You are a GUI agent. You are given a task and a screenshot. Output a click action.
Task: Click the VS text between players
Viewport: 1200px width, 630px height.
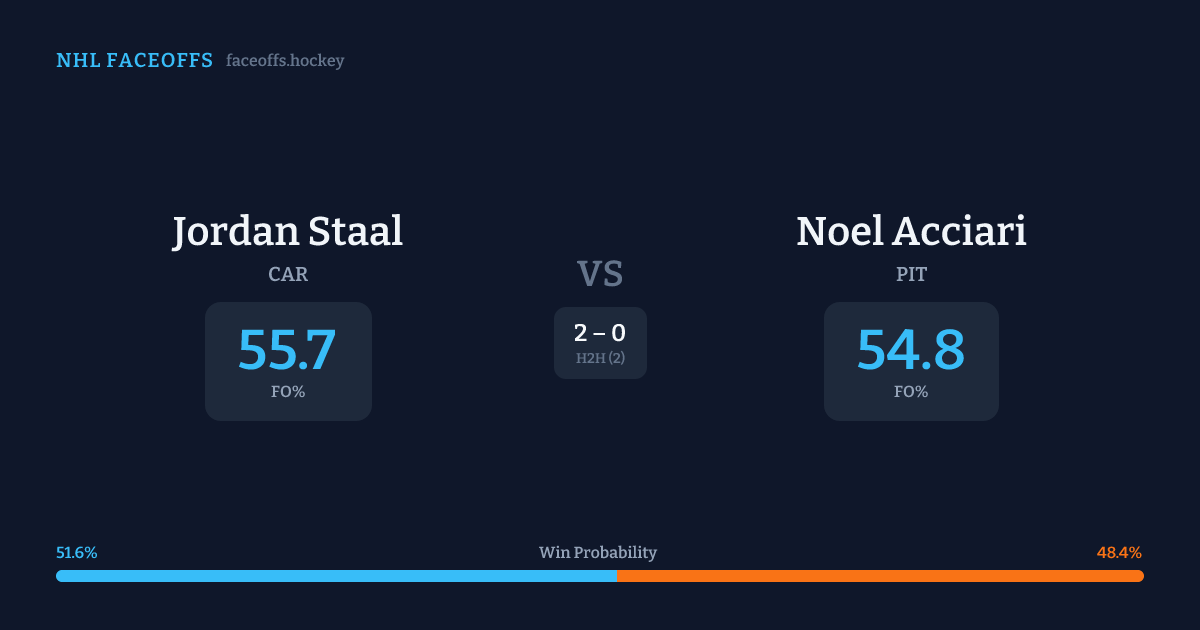tap(600, 273)
